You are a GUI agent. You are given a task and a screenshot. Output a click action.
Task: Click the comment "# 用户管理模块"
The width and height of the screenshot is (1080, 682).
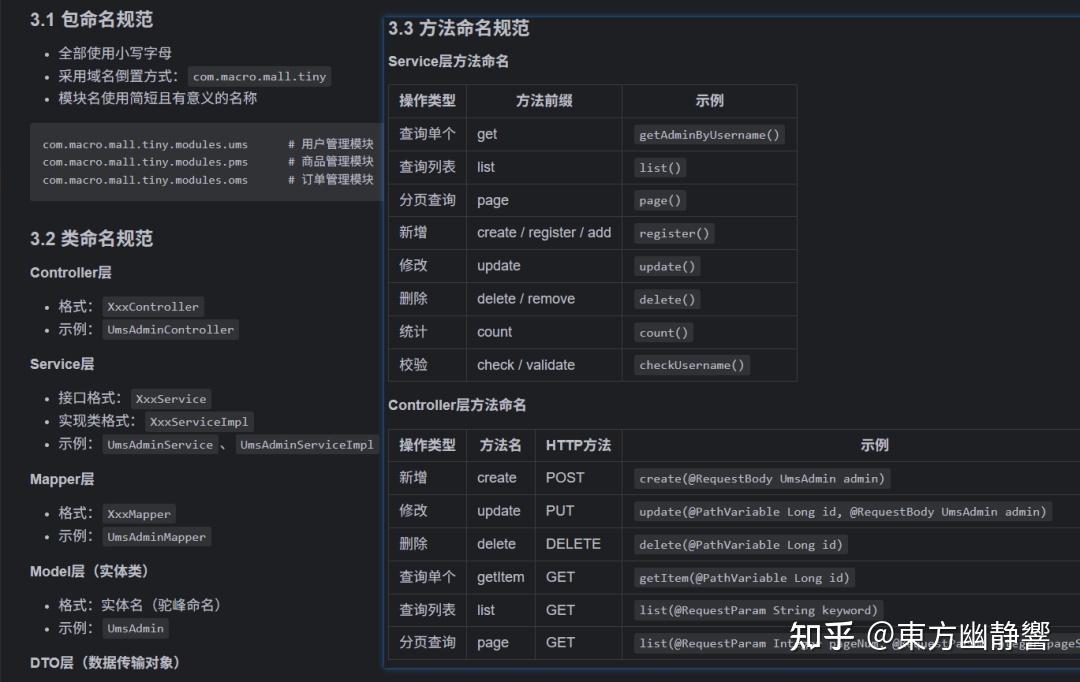click(x=331, y=144)
